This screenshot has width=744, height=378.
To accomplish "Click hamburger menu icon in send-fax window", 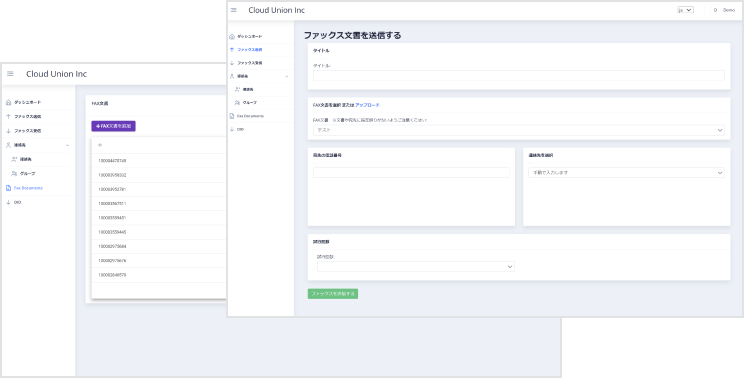I will coord(233,10).
